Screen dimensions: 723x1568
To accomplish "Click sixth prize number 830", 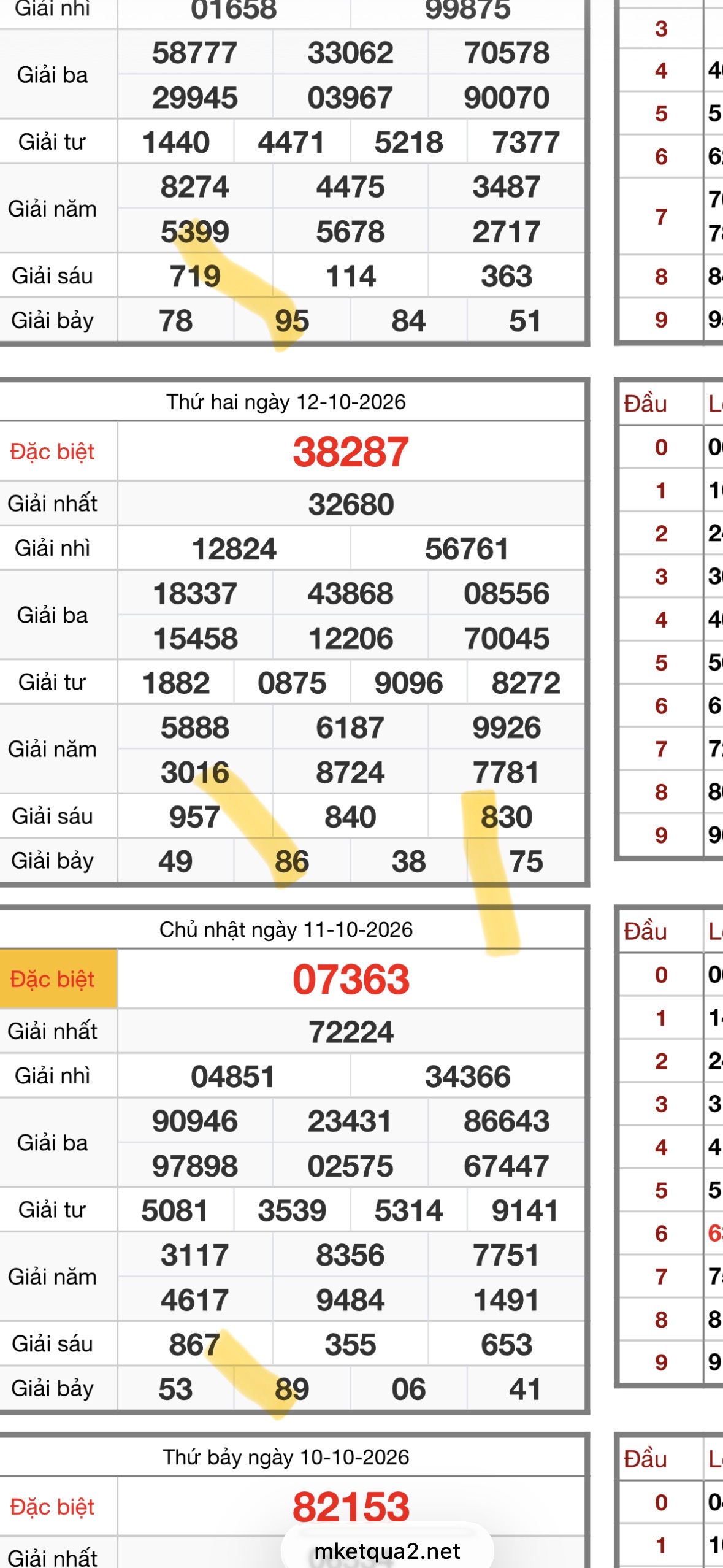I will tap(507, 817).
